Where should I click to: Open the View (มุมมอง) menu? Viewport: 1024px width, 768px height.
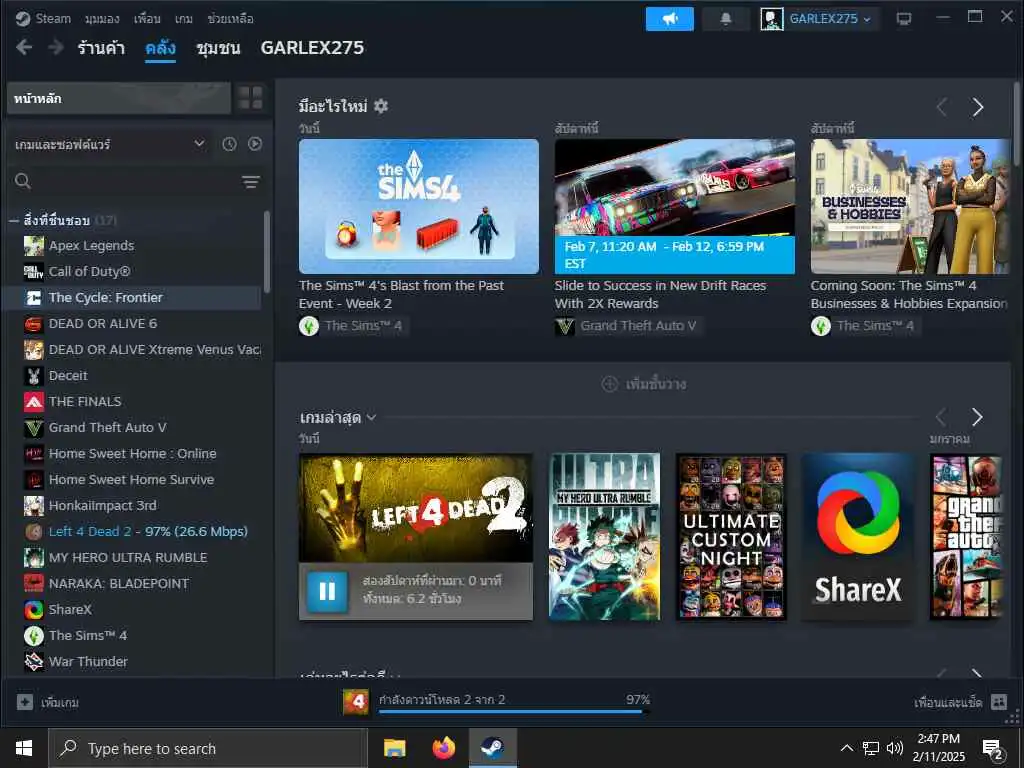coord(102,19)
